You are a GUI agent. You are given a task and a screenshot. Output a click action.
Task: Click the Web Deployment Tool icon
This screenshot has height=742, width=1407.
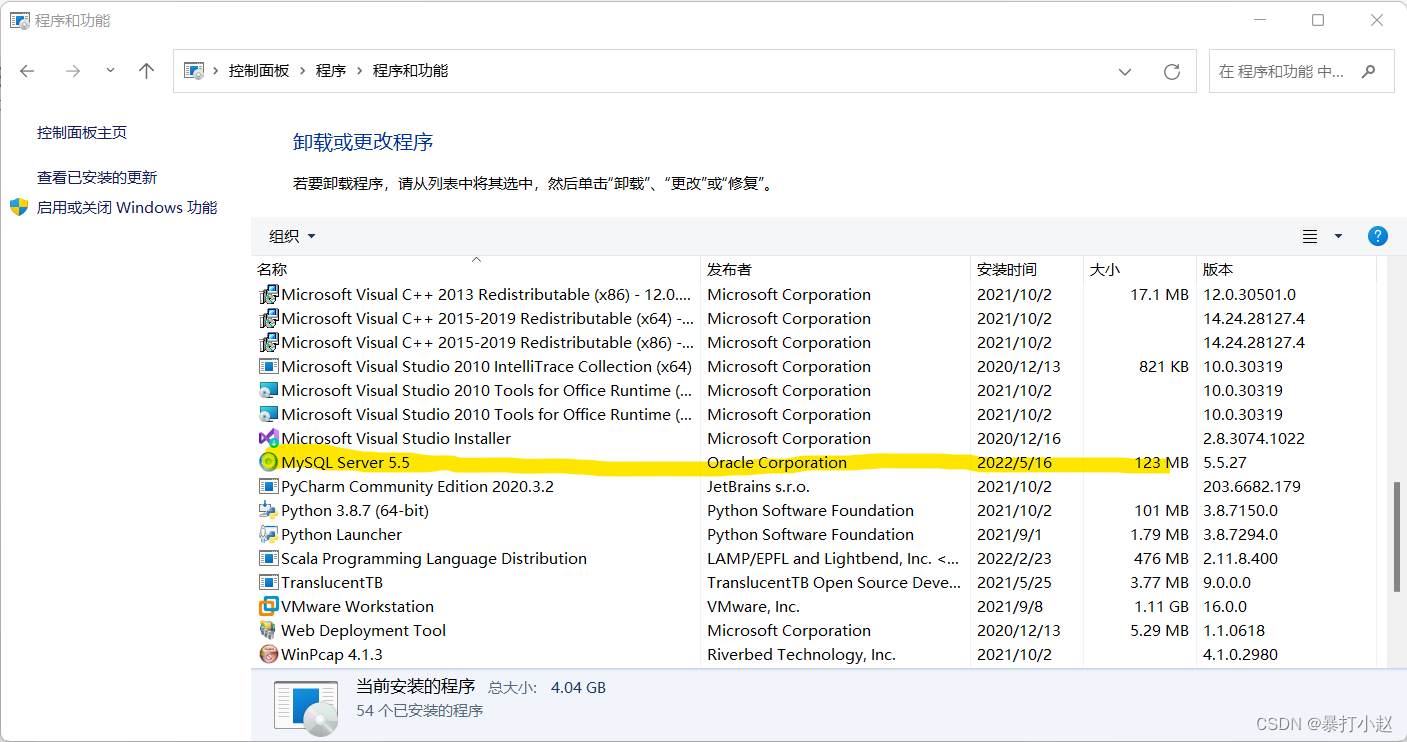click(268, 630)
